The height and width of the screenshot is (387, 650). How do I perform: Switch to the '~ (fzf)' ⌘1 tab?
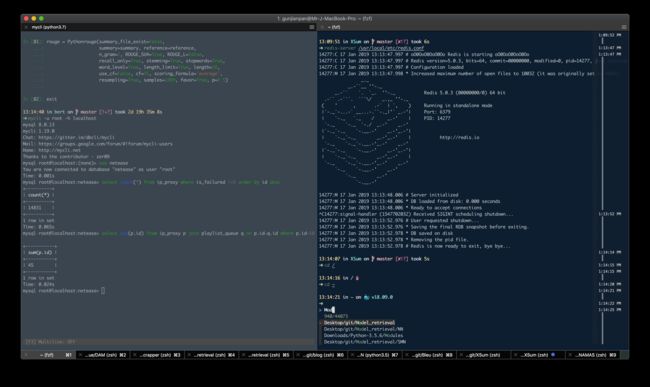pos(49,355)
